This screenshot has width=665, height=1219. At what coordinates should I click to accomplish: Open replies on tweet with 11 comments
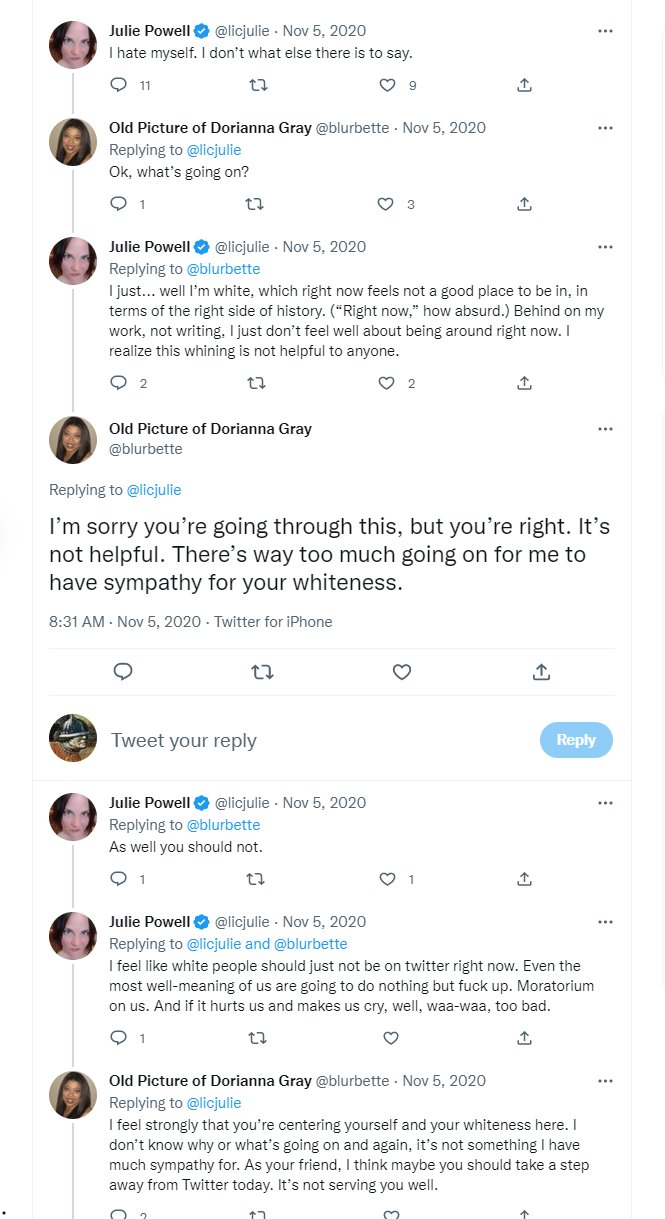point(119,86)
